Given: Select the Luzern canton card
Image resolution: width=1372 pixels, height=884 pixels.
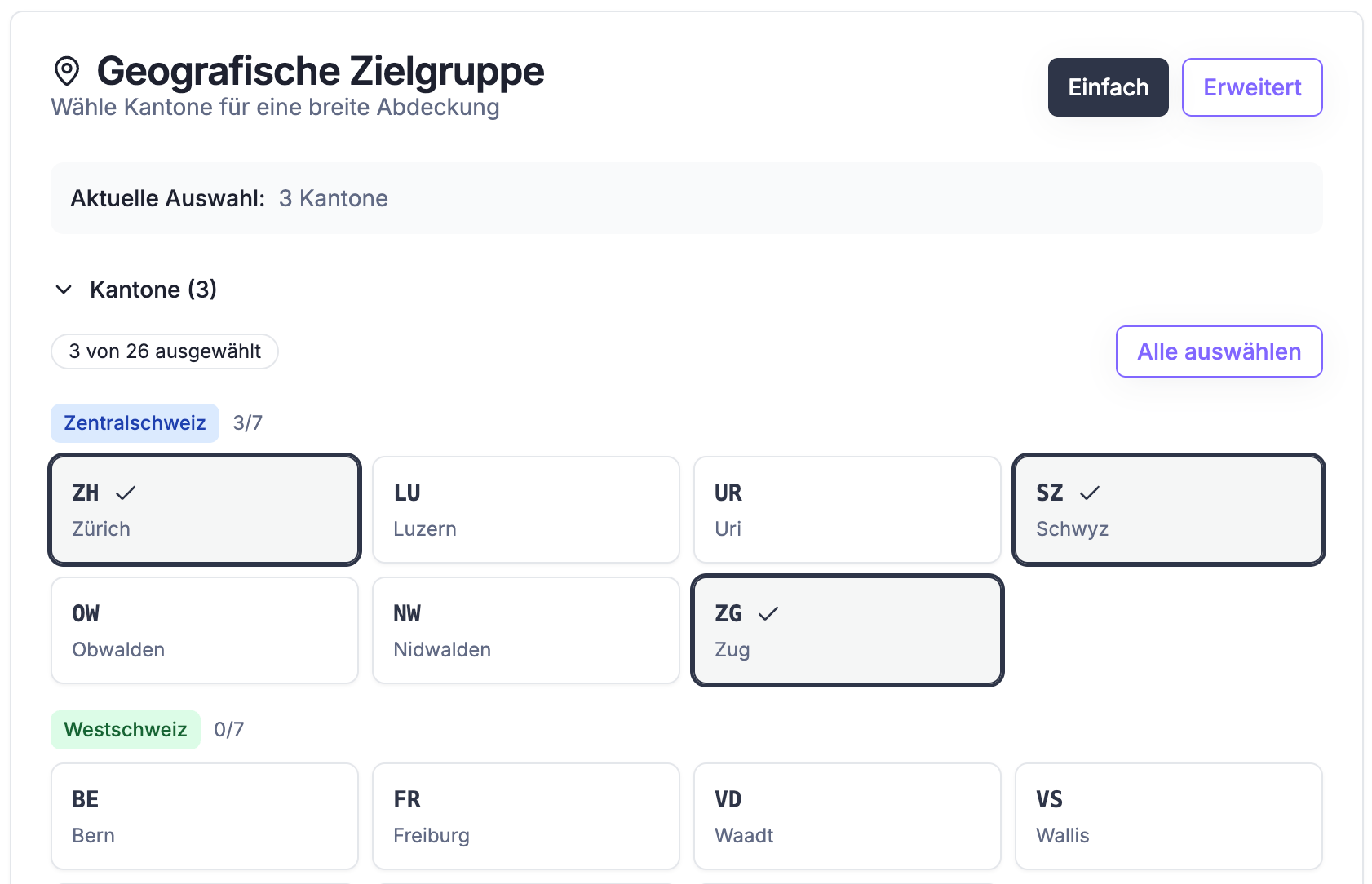Looking at the screenshot, I should coord(526,510).
